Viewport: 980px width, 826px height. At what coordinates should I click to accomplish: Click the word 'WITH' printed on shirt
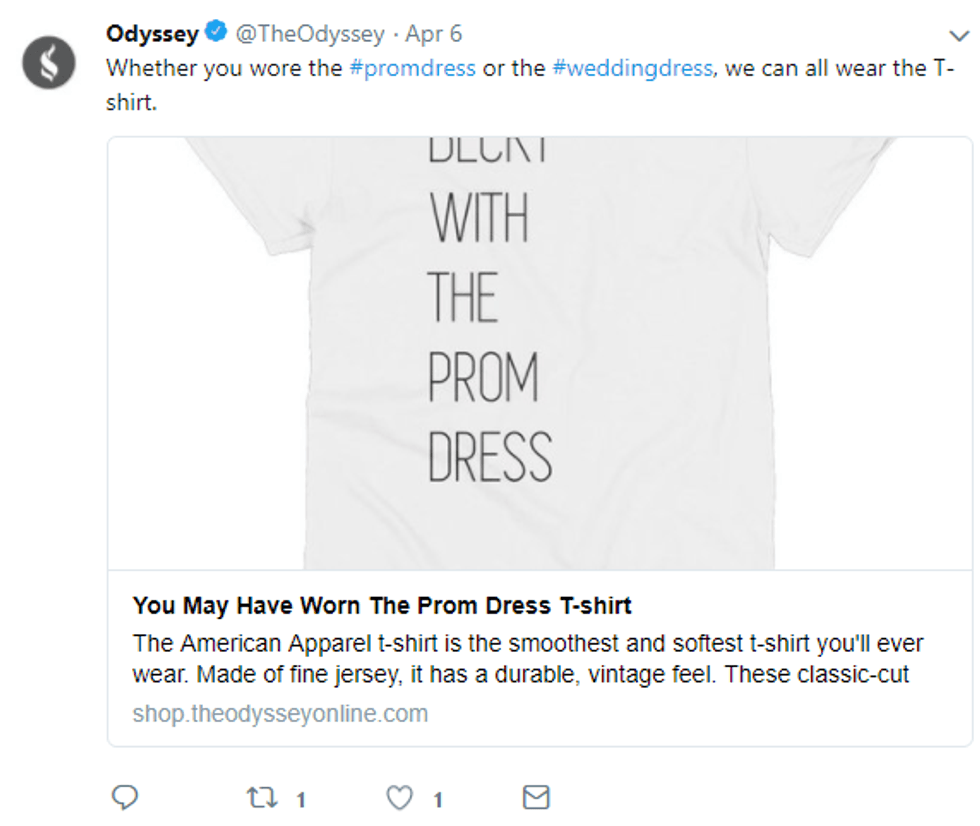478,217
